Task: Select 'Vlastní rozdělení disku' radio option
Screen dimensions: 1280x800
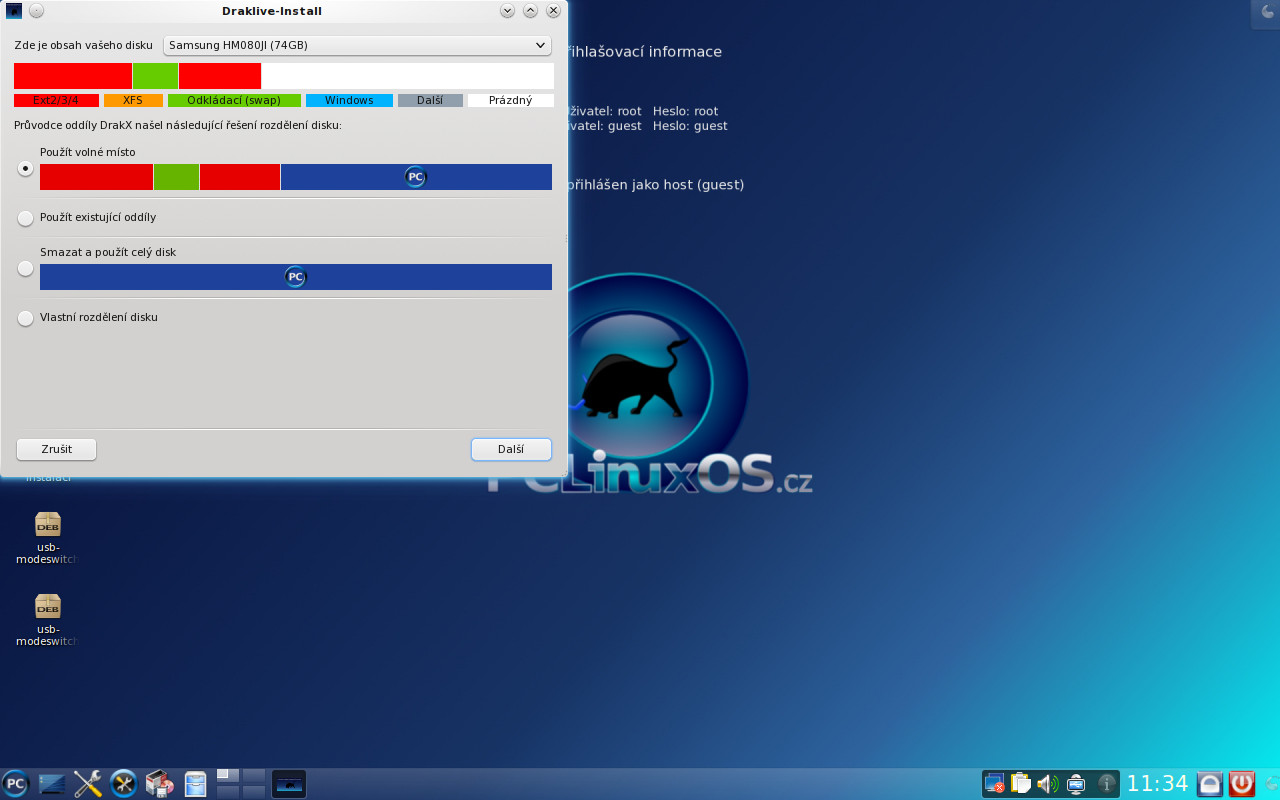Action: [x=26, y=318]
